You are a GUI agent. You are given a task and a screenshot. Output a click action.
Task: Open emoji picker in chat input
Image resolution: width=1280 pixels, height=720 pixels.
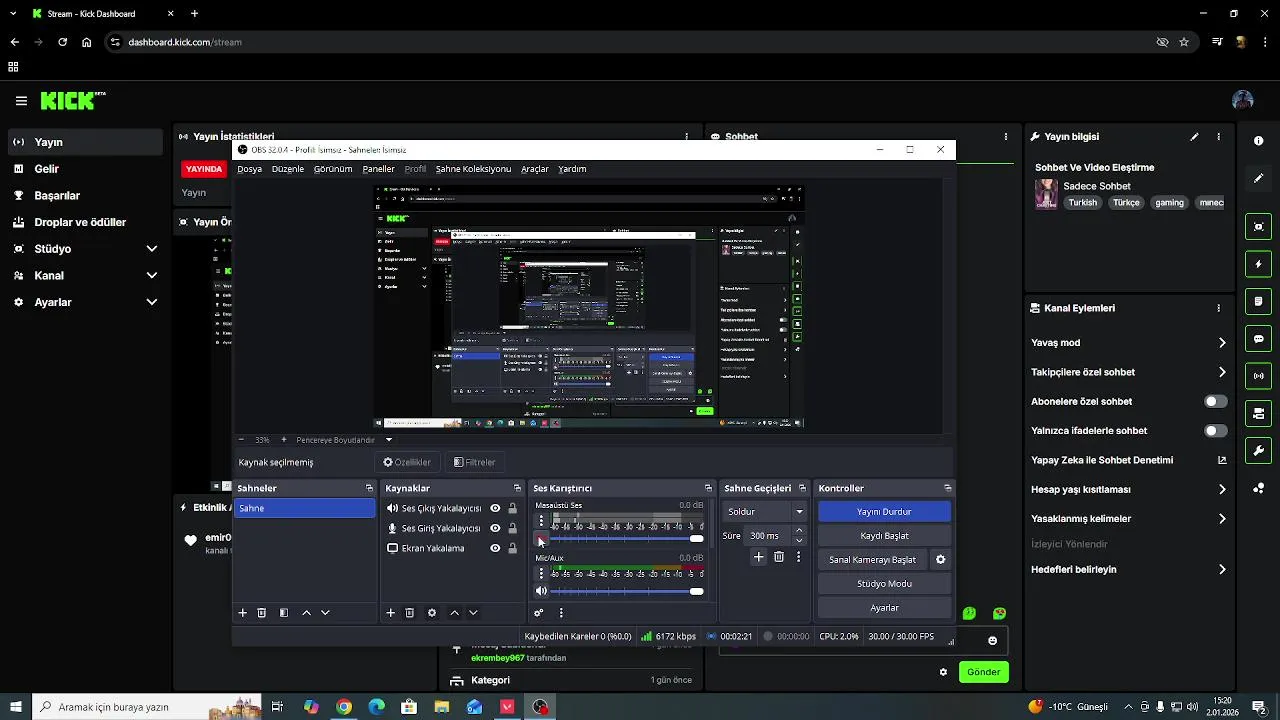(x=992, y=641)
